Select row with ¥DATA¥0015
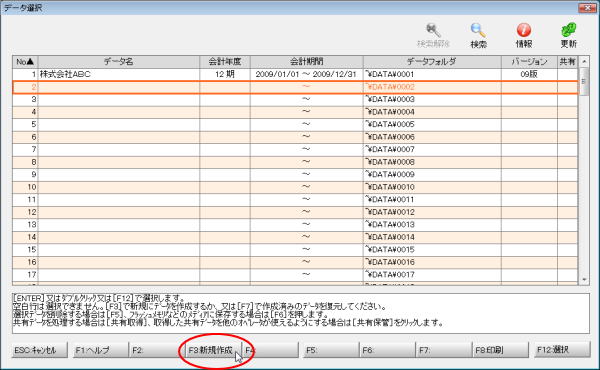Screen dimensions: 600x370 tap(295, 250)
